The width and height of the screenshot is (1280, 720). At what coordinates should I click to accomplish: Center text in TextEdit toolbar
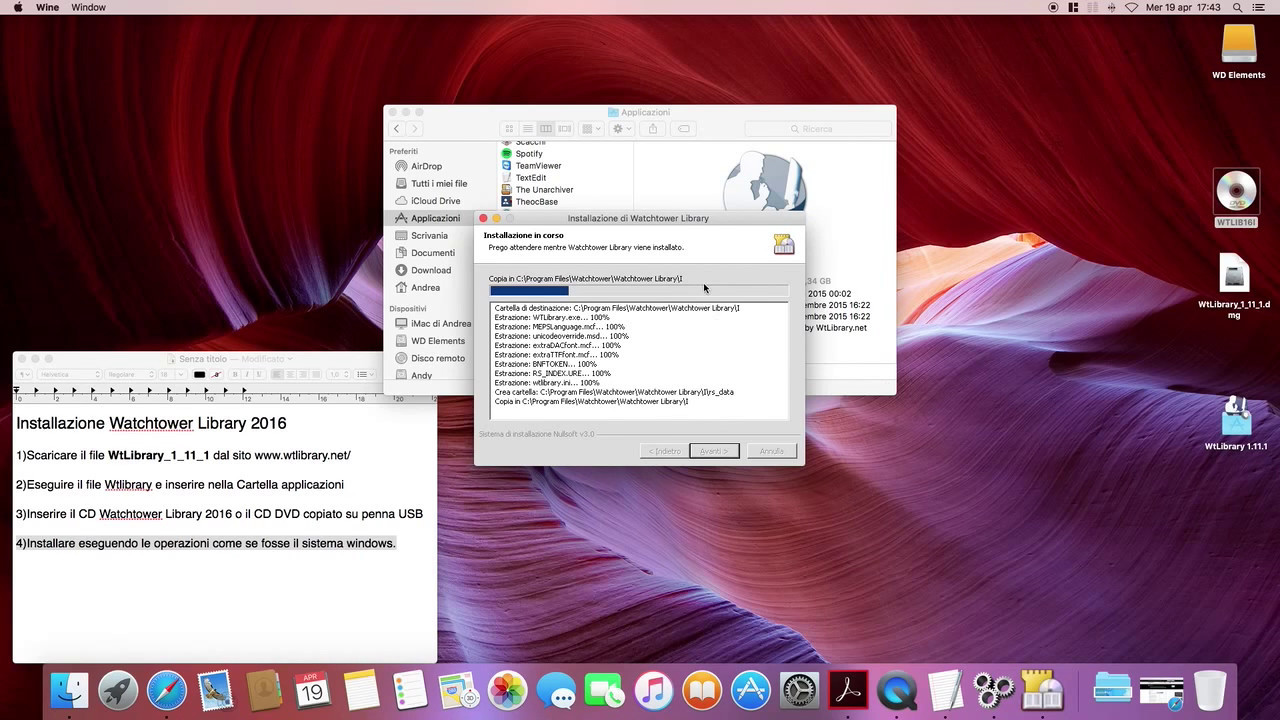coord(290,375)
